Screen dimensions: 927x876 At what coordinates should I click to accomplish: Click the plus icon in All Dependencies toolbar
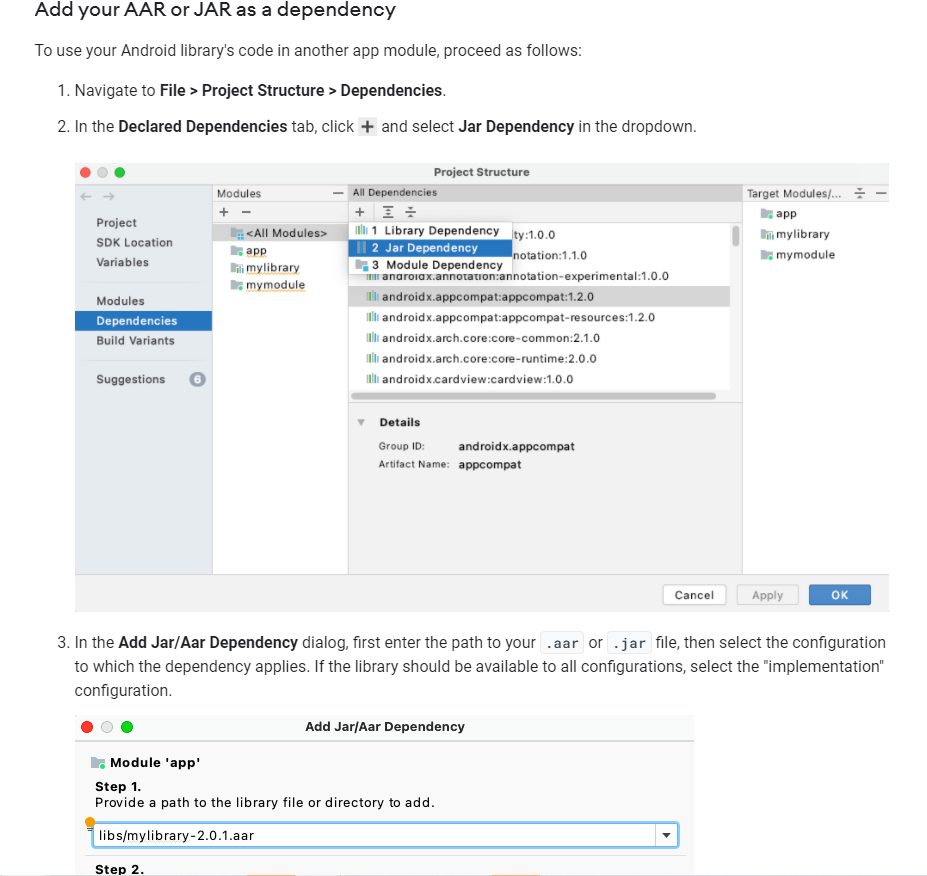tap(360, 211)
